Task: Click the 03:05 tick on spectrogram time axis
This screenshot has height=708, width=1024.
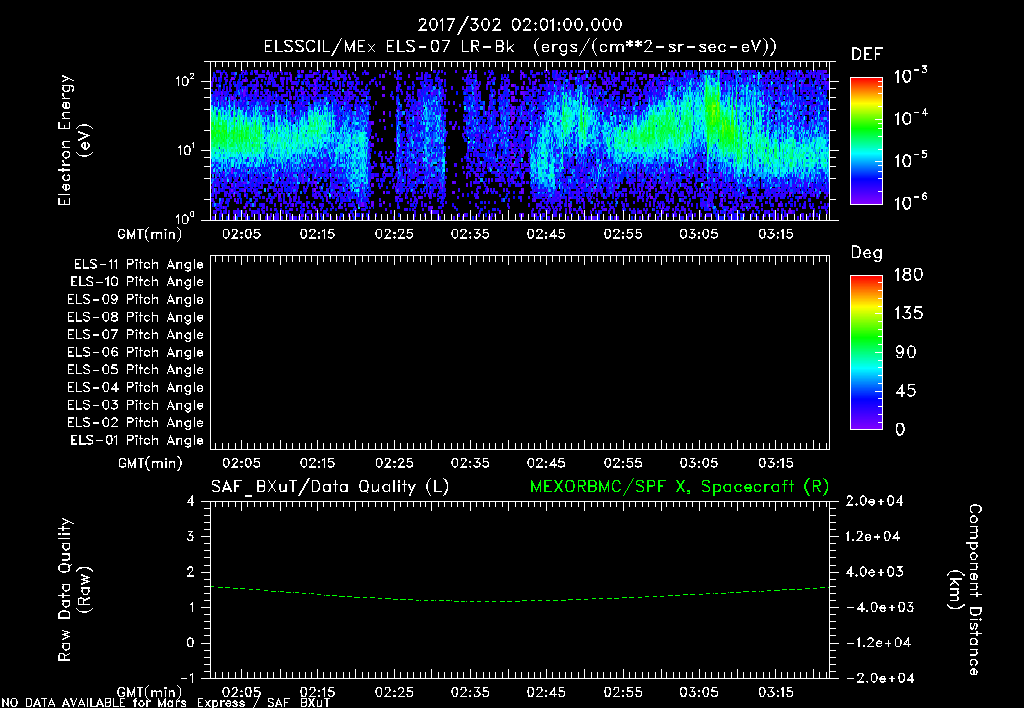Action: (699, 234)
